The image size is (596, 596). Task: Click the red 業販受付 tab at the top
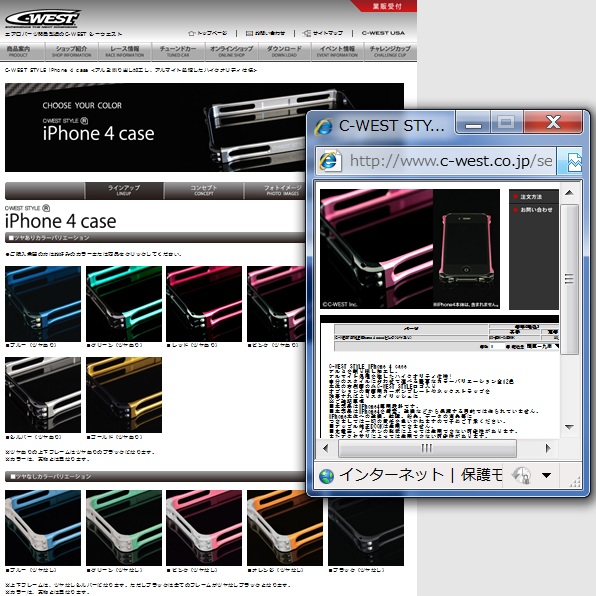tap(384, 6)
